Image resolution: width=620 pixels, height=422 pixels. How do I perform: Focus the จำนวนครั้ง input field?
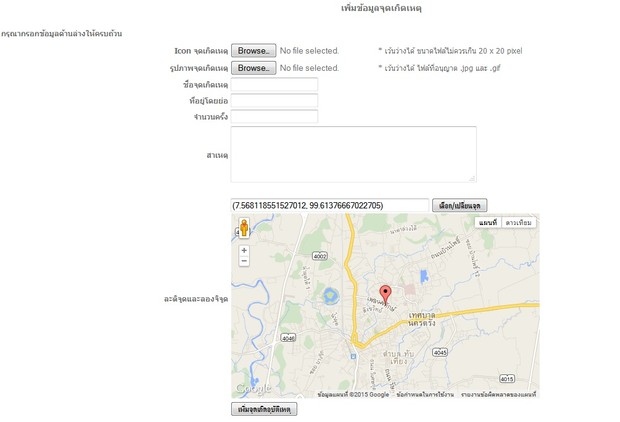click(x=274, y=116)
